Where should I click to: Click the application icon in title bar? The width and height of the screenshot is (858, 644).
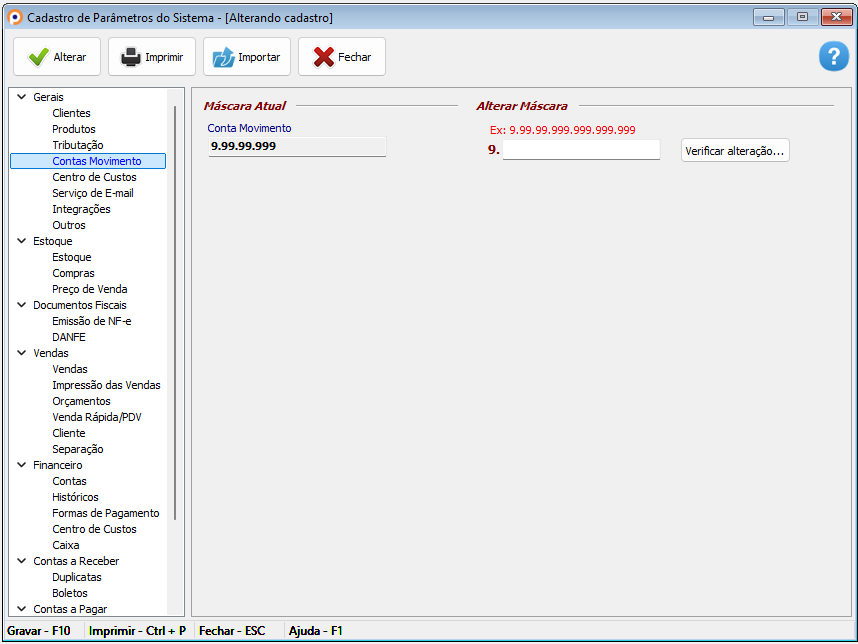tap(15, 18)
